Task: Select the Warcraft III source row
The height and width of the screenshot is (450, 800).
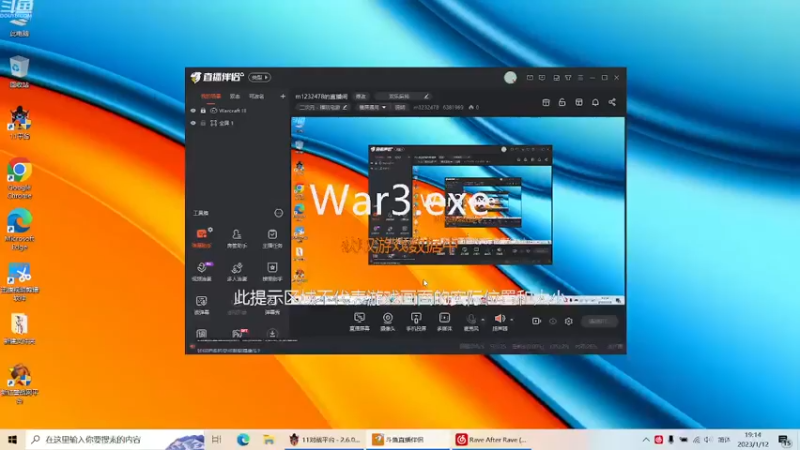Action: click(238, 111)
